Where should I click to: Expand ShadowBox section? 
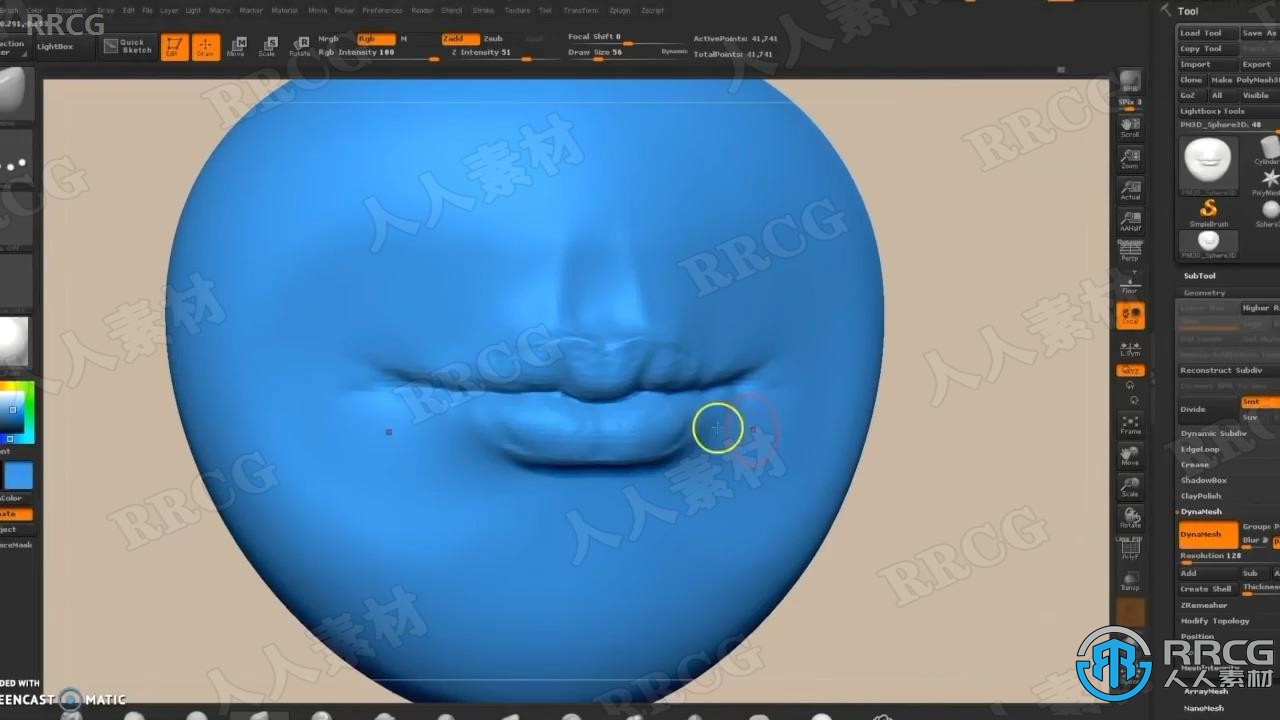click(1203, 481)
